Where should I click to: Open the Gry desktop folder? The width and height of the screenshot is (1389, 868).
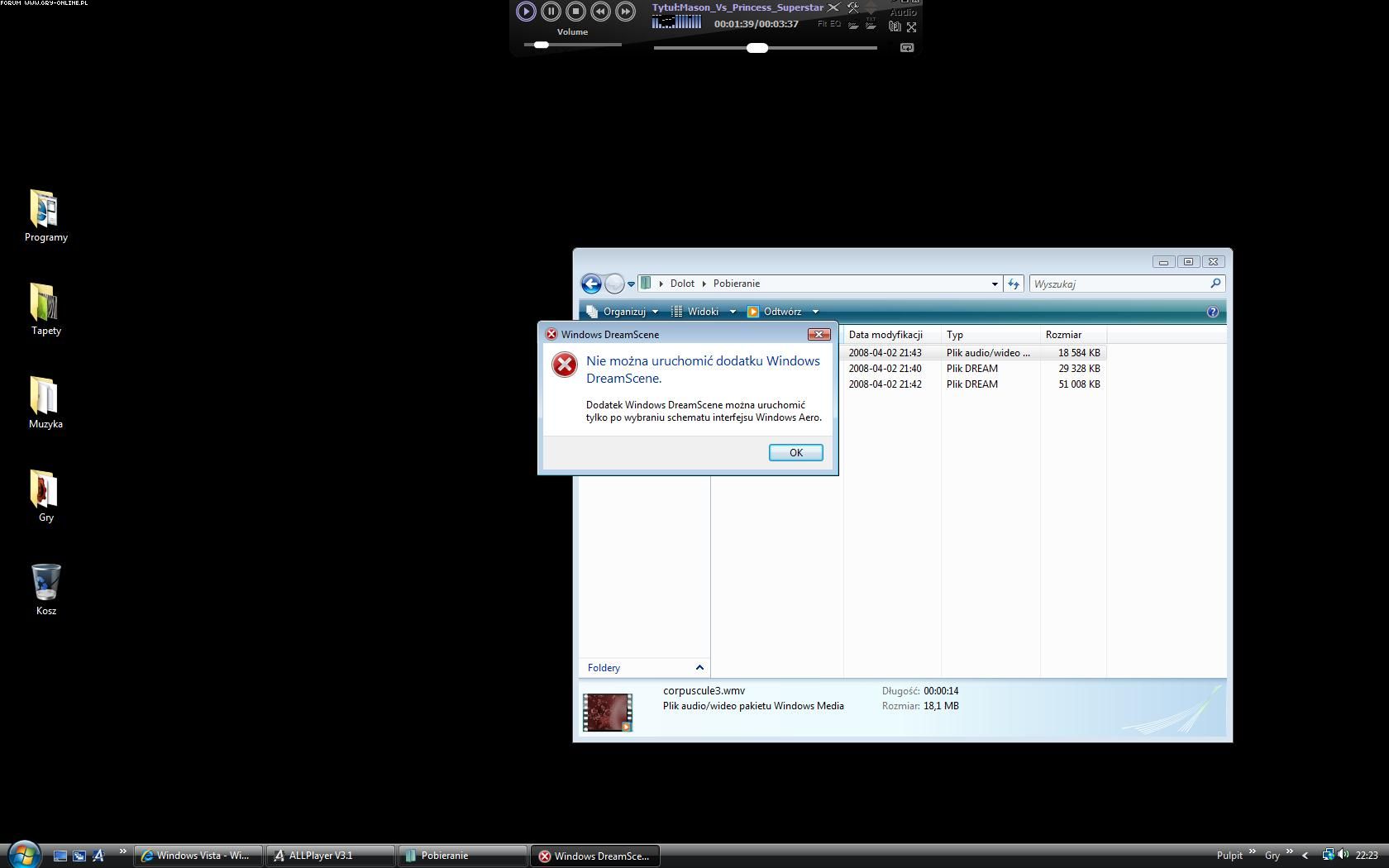tap(45, 496)
